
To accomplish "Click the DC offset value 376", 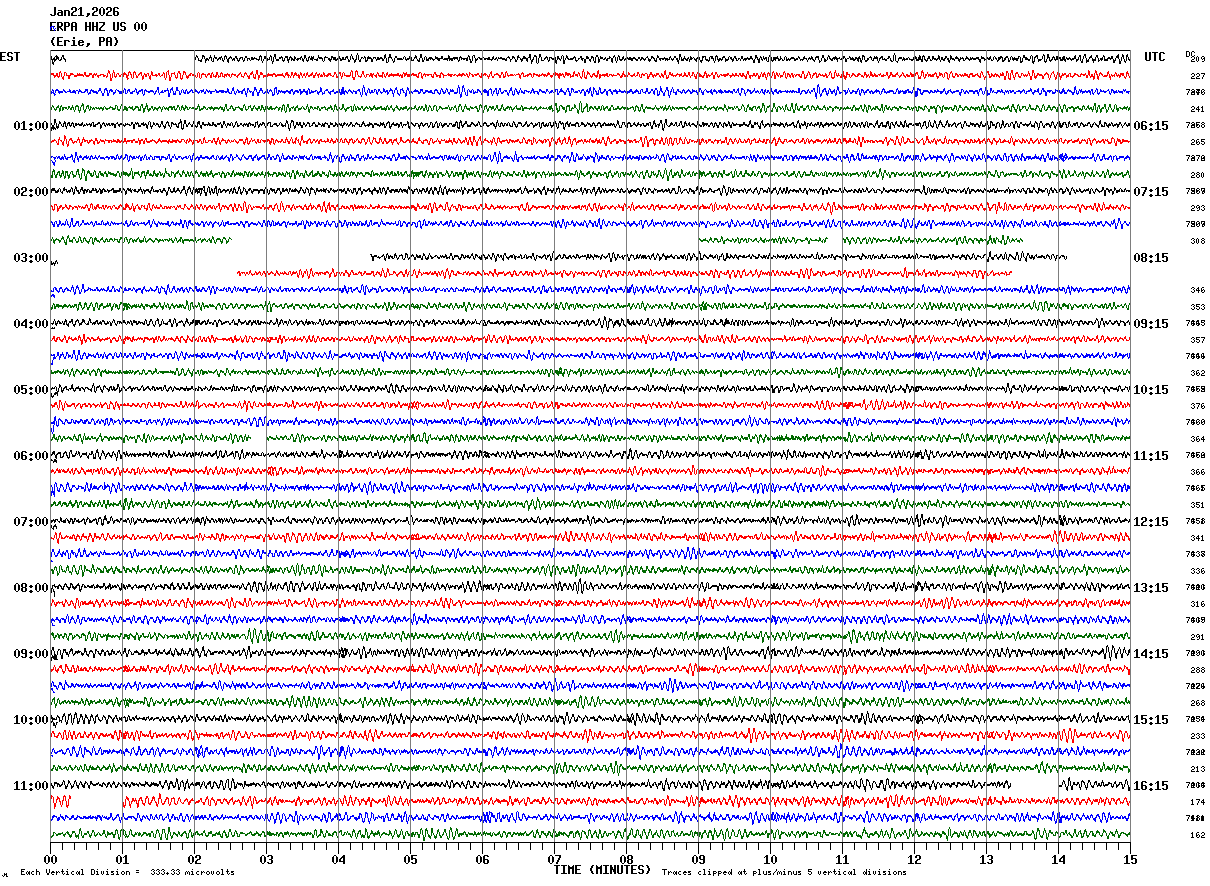I will [x=1197, y=406].
